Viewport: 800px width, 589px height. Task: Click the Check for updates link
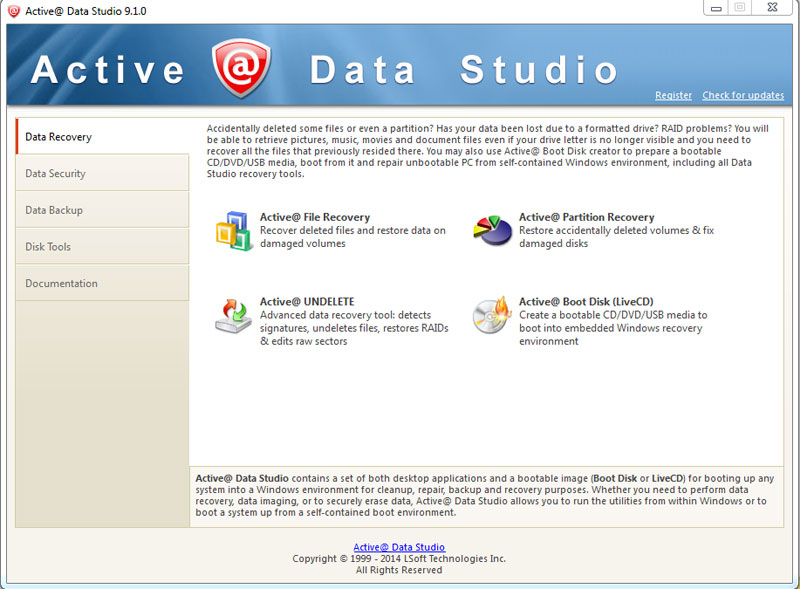(743, 95)
